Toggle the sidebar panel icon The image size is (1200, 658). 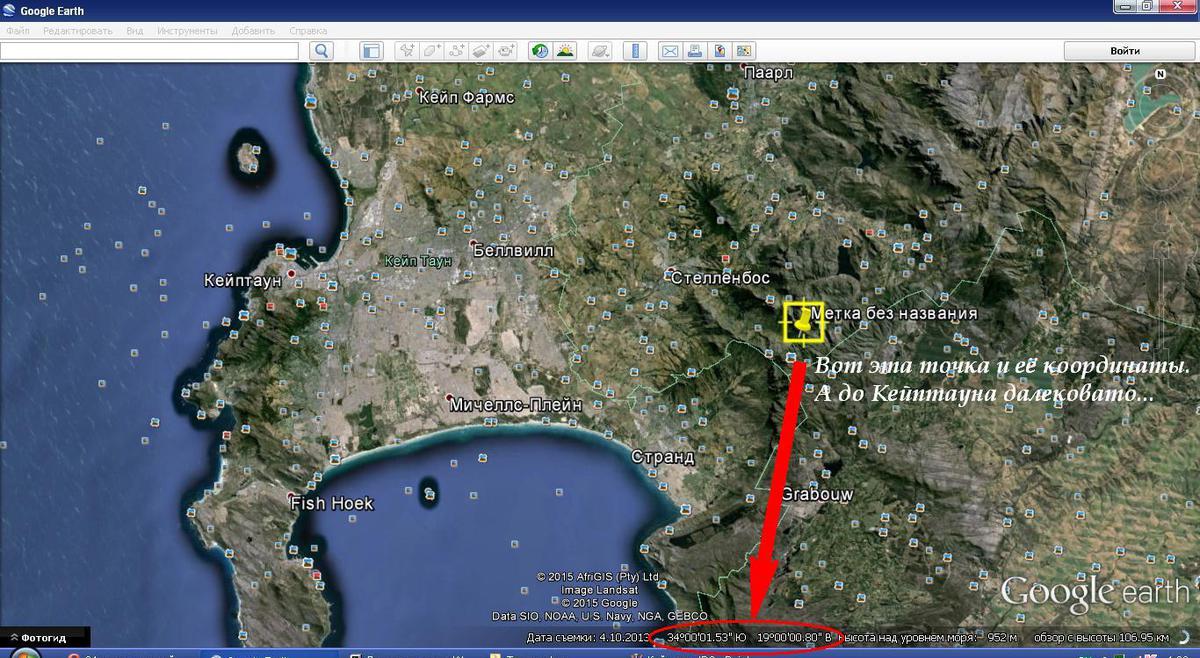[x=371, y=50]
